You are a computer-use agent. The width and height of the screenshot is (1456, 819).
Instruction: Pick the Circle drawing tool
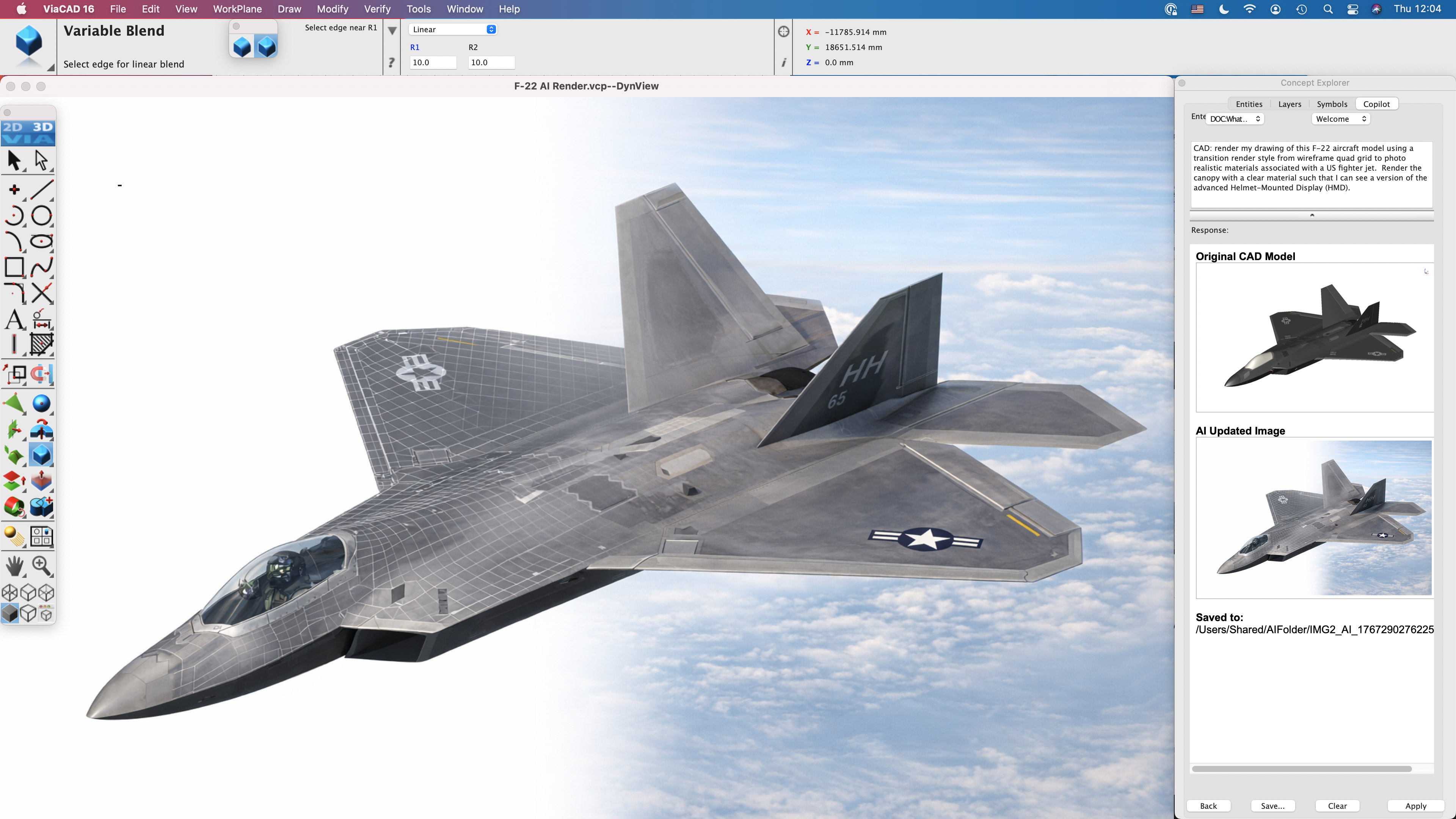point(41,215)
